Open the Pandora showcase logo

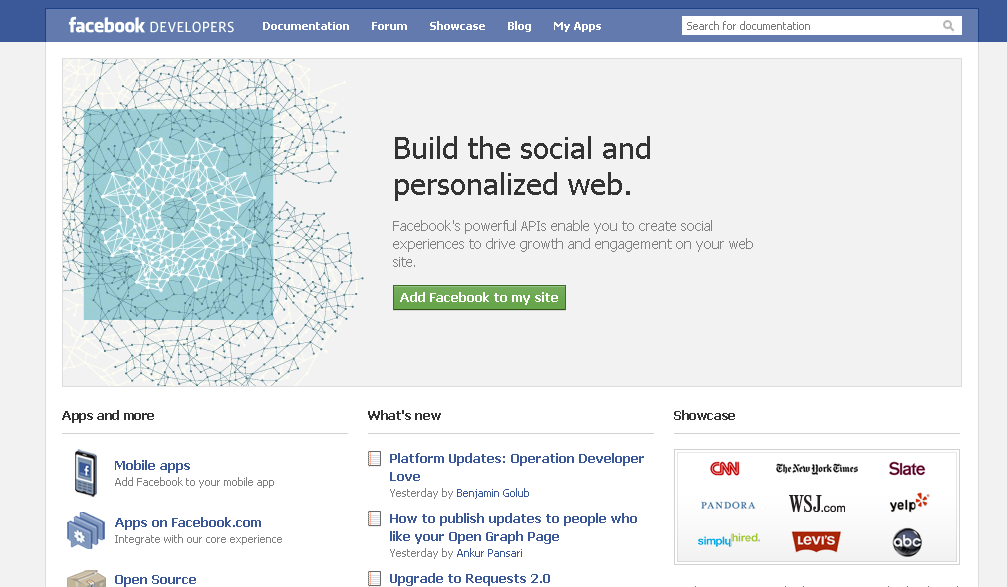click(x=728, y=505)
